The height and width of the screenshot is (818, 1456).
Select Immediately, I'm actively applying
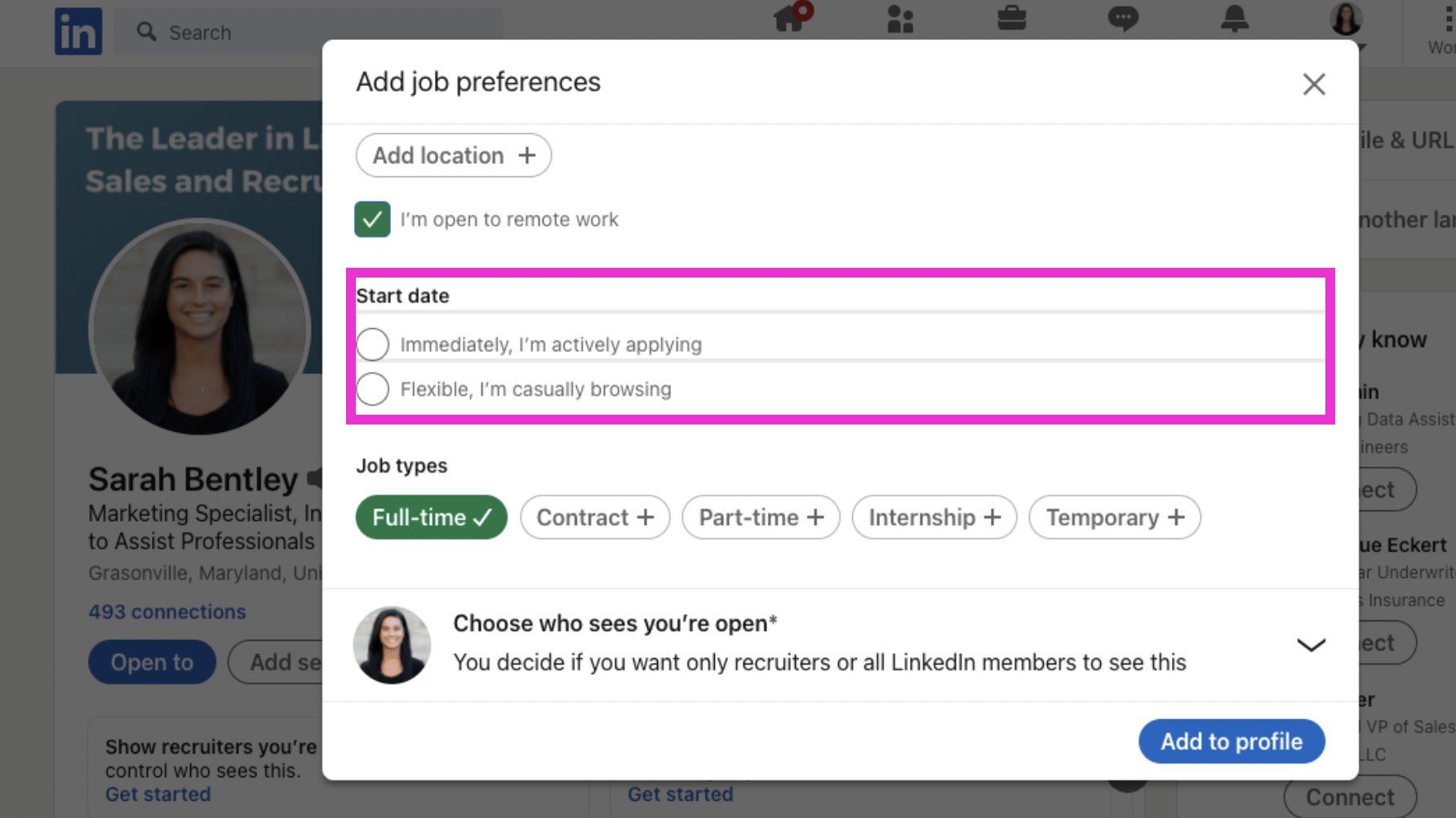[x=373, y=345]
